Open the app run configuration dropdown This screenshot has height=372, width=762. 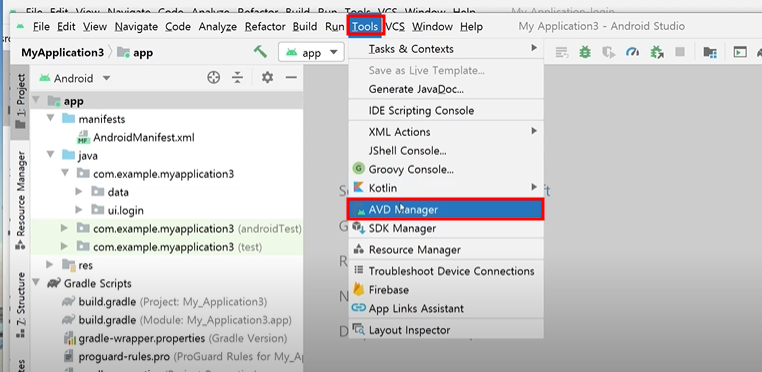click(311, 53)
